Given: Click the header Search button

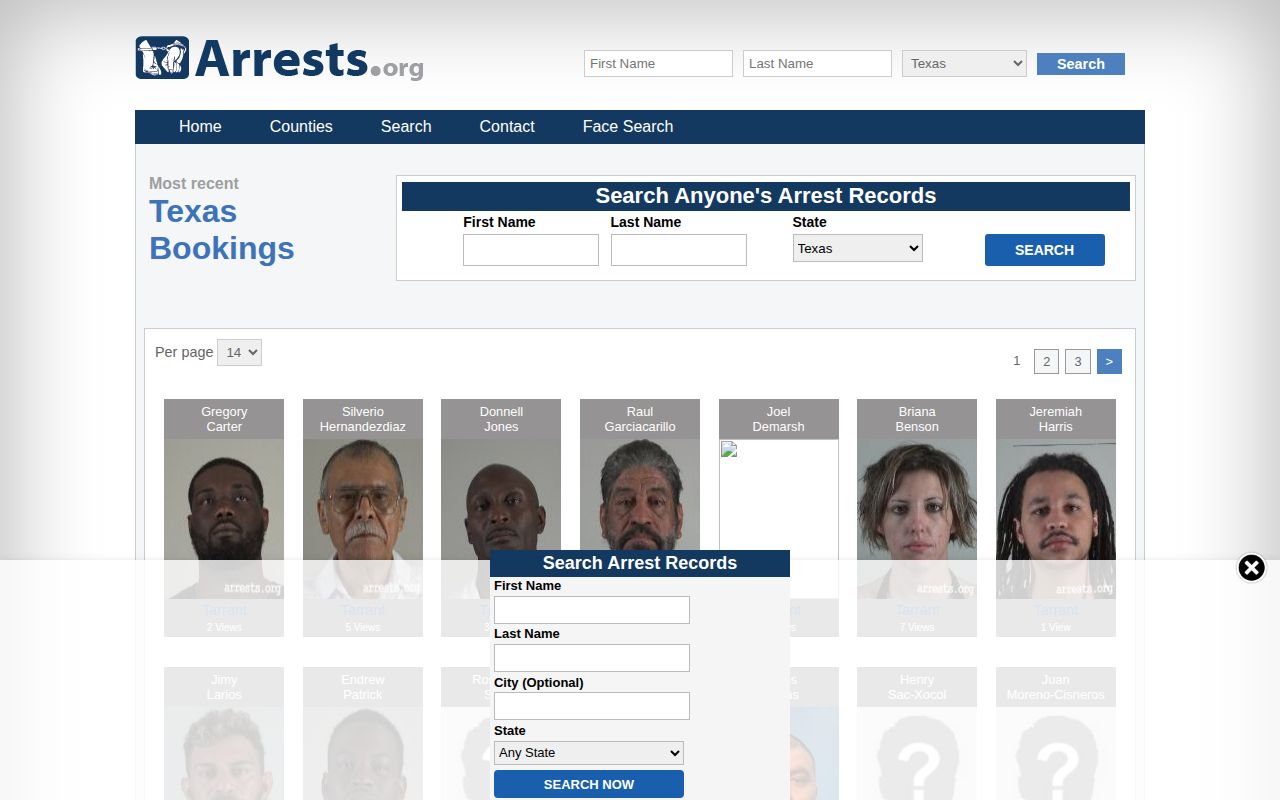Looking at the screenshot, I should pyautogui.click(x=1081, y=64).
